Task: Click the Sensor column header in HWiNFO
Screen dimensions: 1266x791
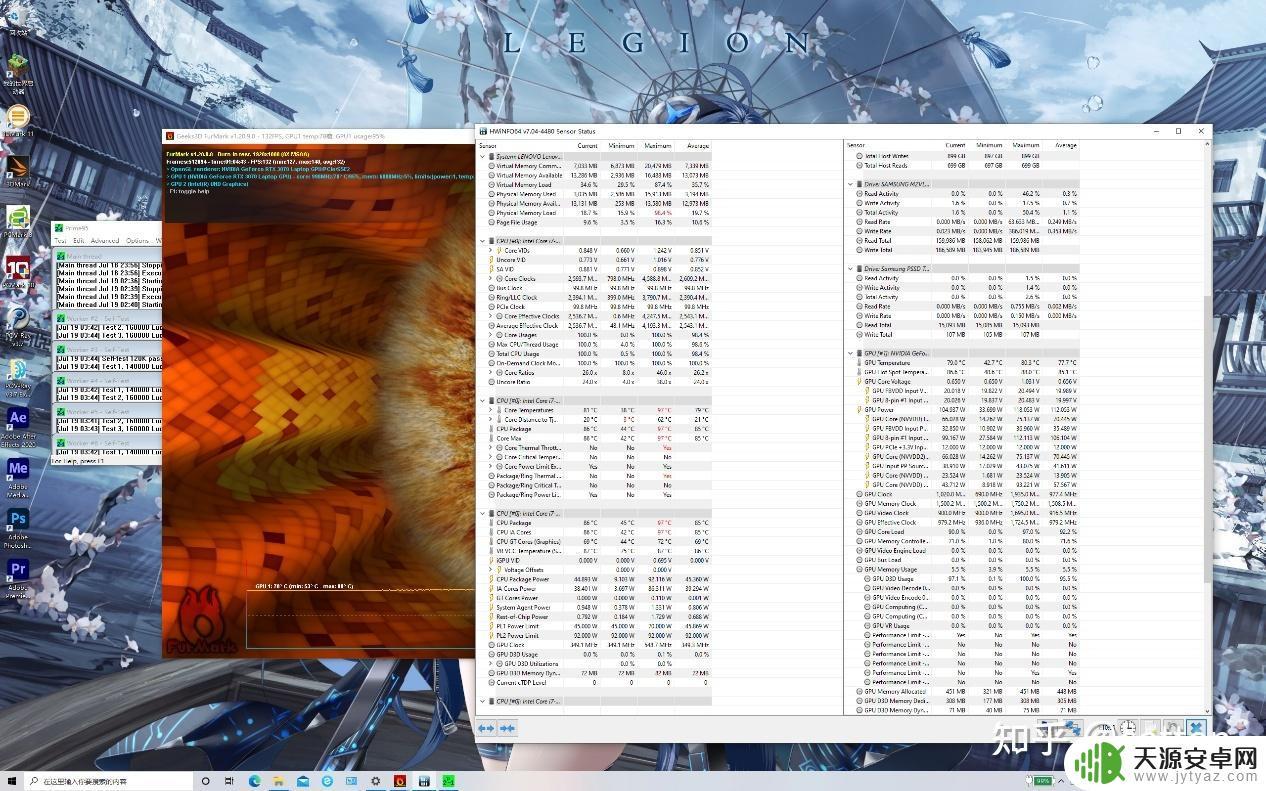Action: pos(487,146)
